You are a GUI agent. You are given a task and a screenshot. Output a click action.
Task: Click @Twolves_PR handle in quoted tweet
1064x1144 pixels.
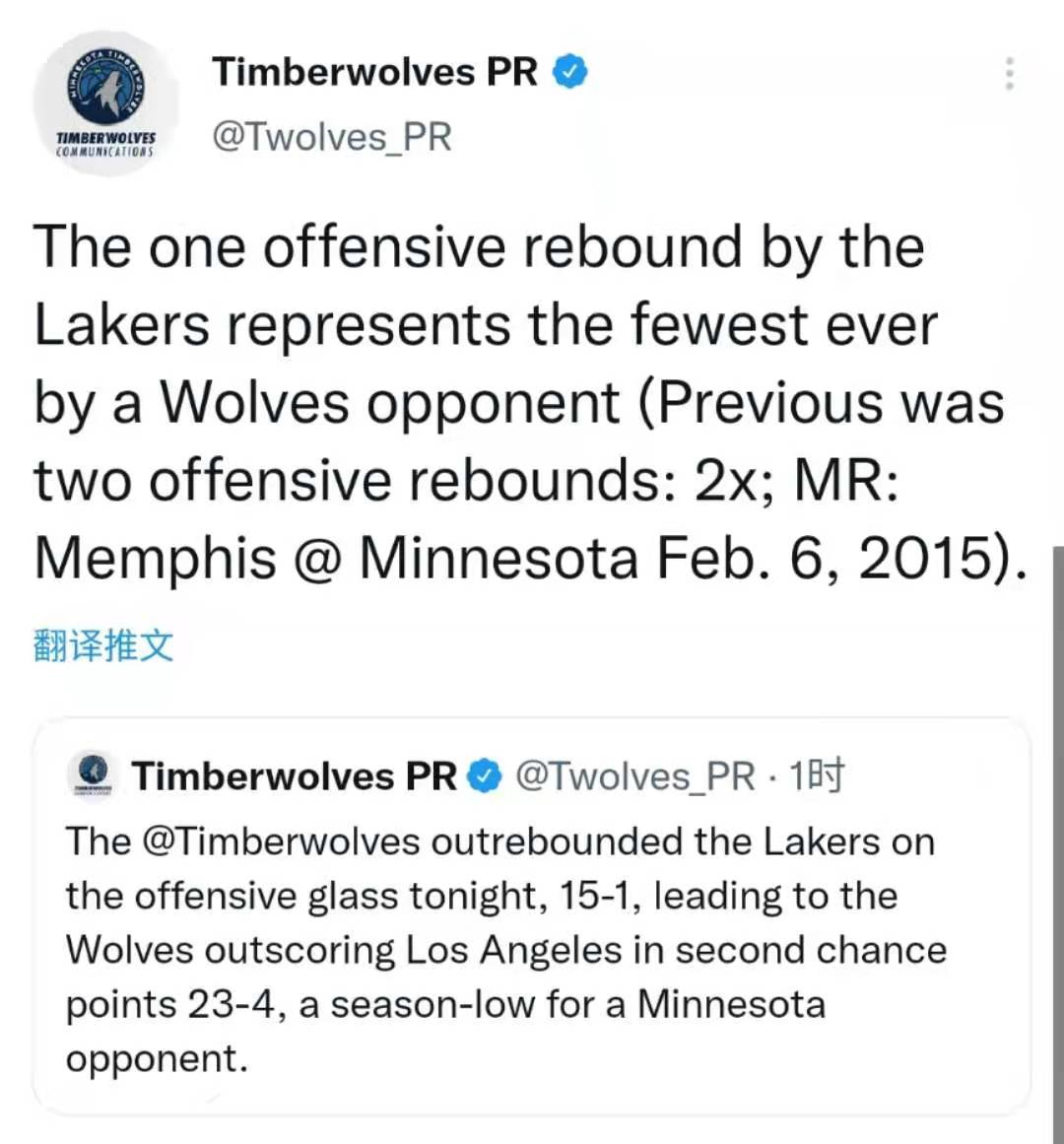635,775
